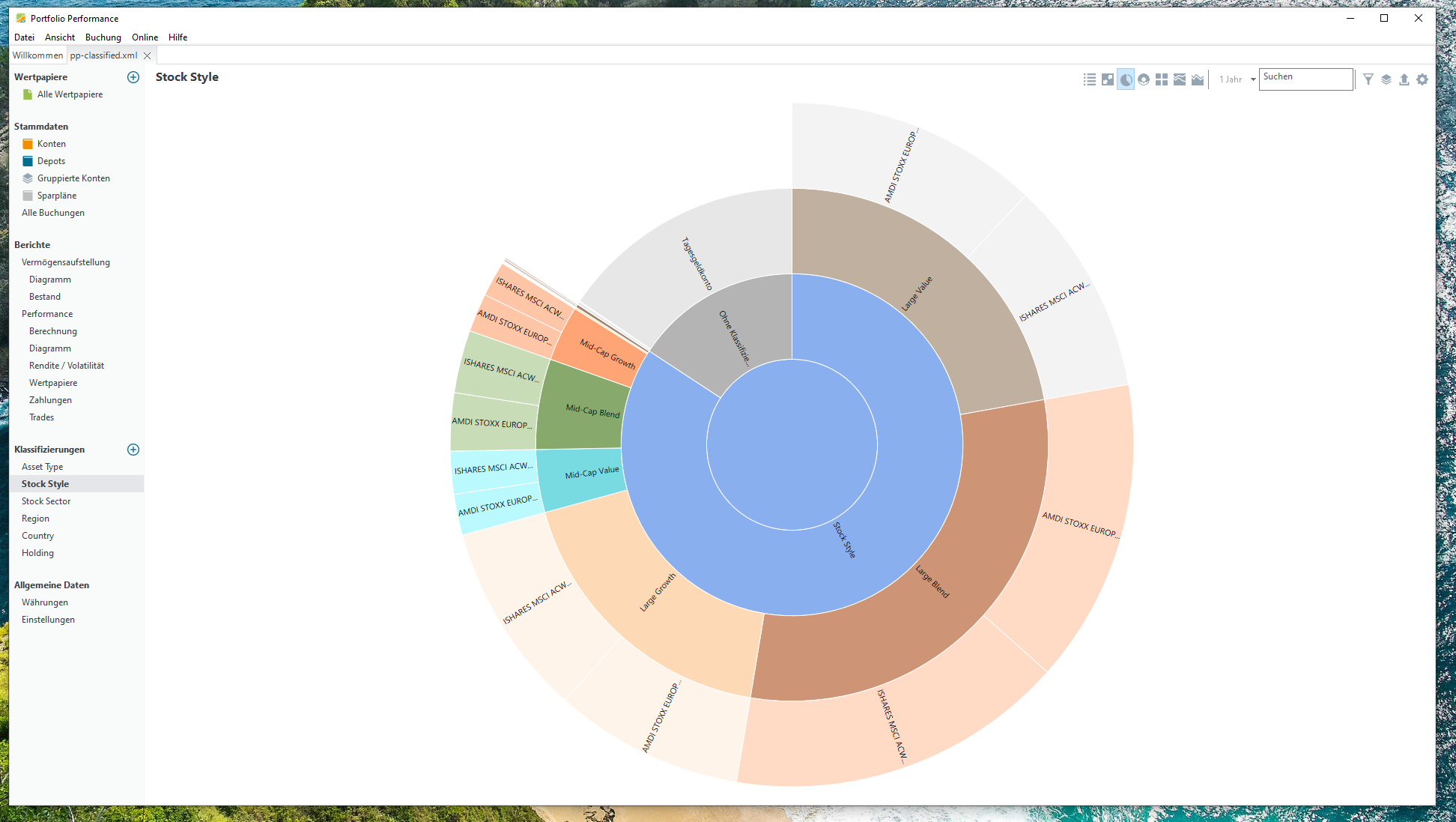This screenshot has width=1456, height=822.
Task: Open the Datei menu
Action: [x=24, y=37]
